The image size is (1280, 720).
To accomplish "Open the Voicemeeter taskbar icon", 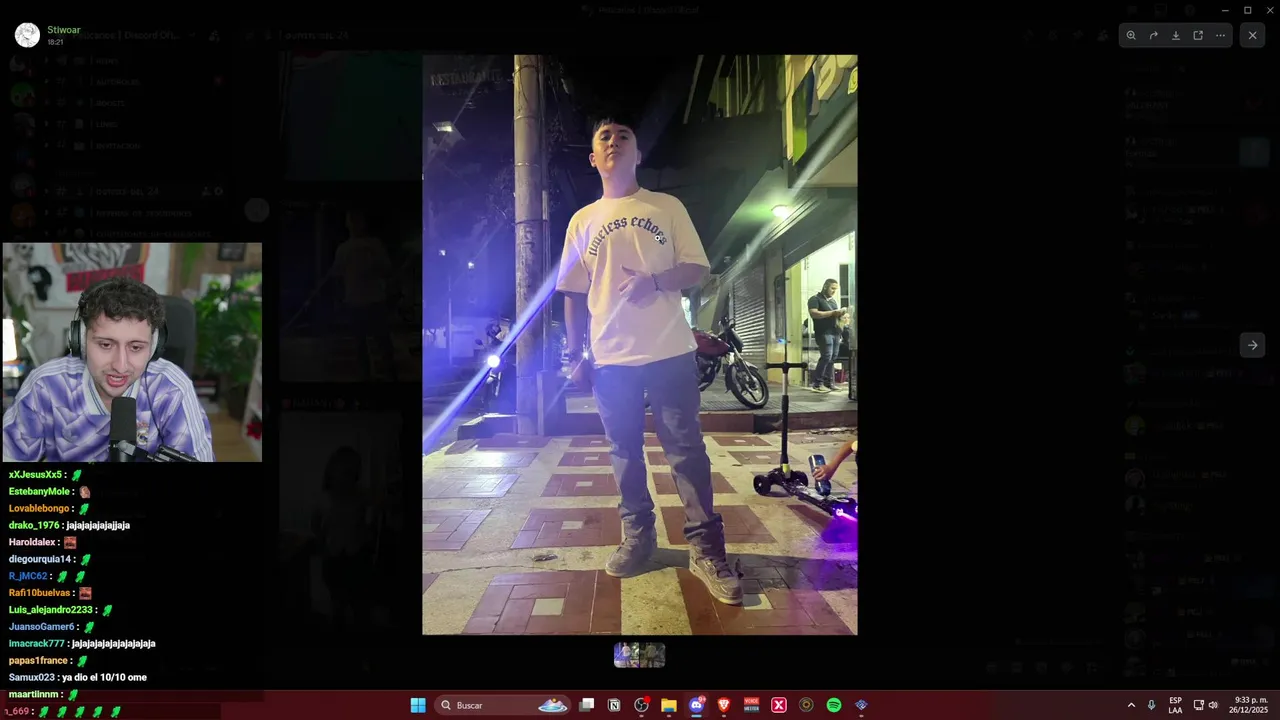I will point(751,705).
